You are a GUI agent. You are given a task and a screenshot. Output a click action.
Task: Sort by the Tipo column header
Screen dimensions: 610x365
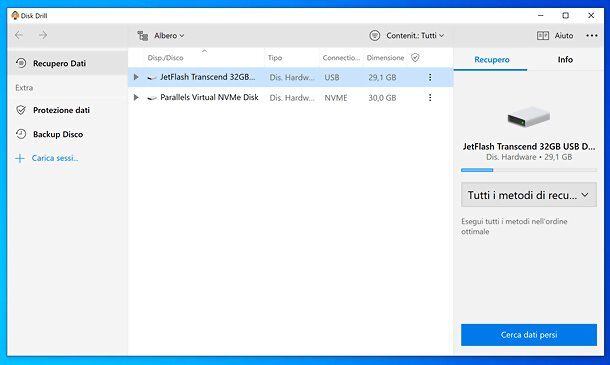pos(275,58)
